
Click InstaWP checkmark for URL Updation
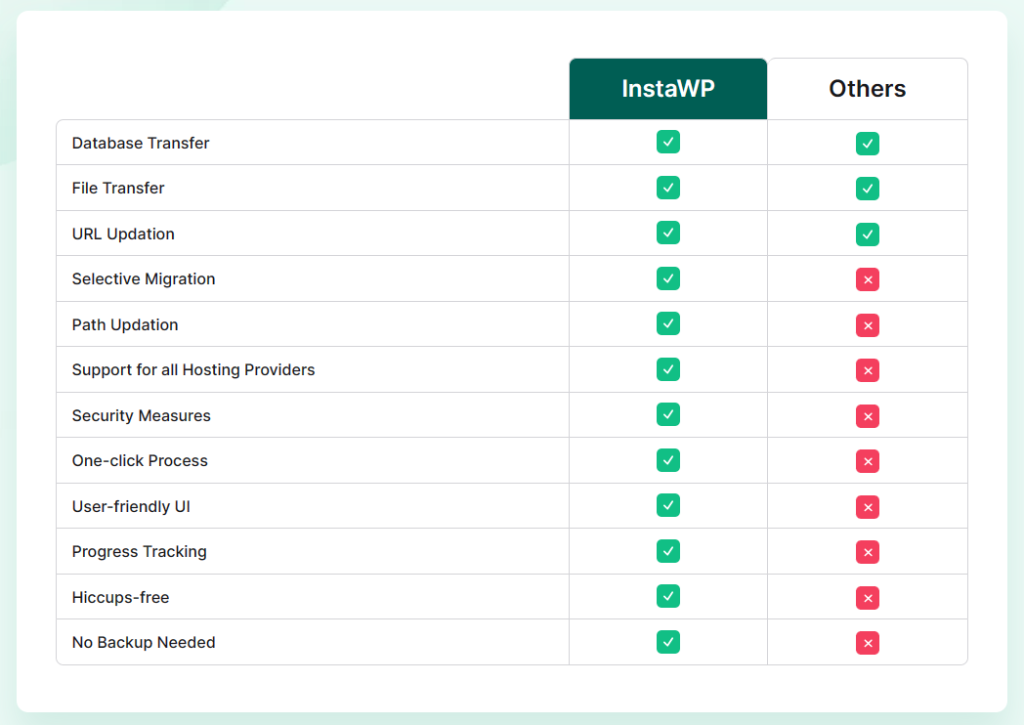tap(668, 233)
